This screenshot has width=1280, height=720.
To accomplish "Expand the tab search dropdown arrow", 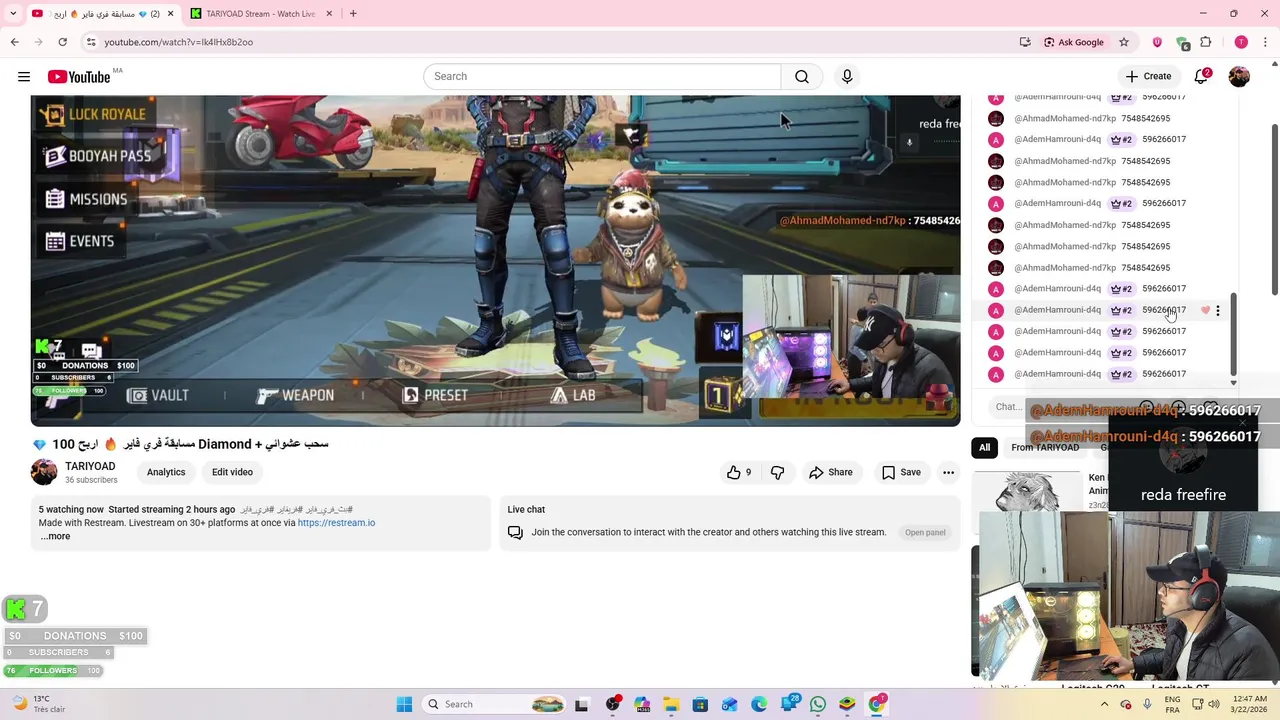I will 13,14.
